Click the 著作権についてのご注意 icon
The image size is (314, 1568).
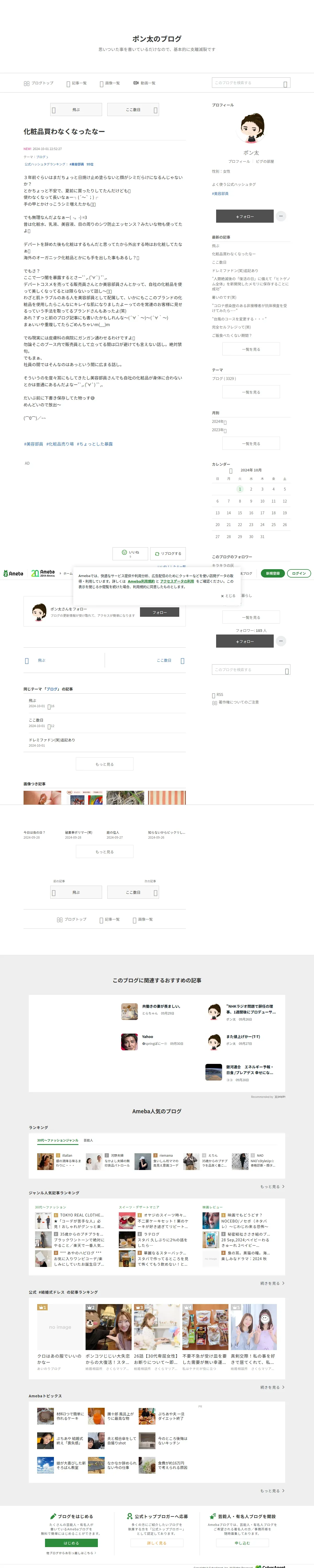pos(215,702)
